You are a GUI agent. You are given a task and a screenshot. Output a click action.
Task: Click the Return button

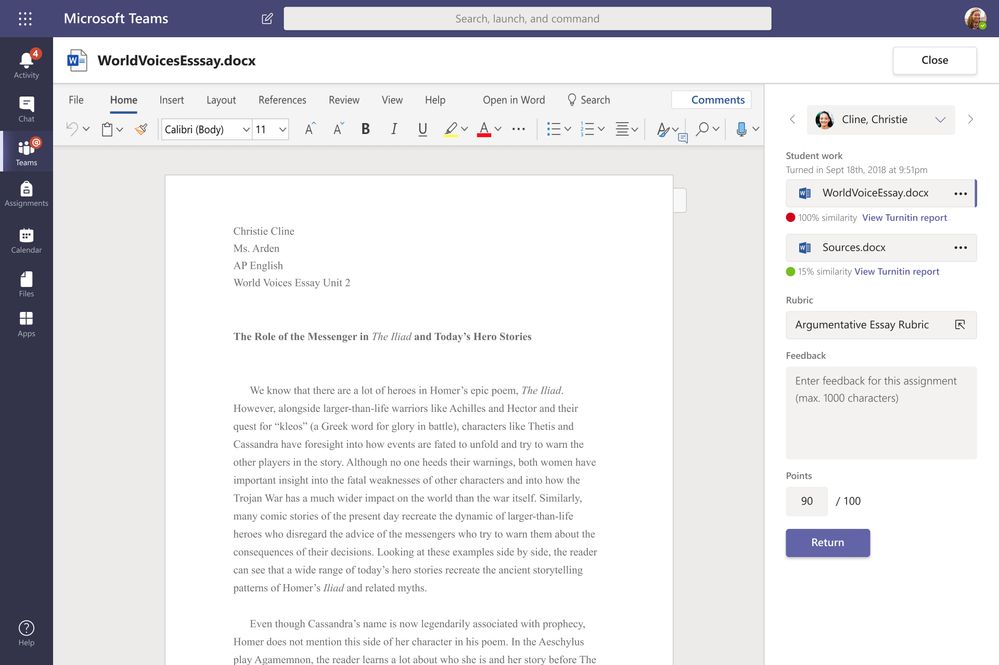(828, 543)
